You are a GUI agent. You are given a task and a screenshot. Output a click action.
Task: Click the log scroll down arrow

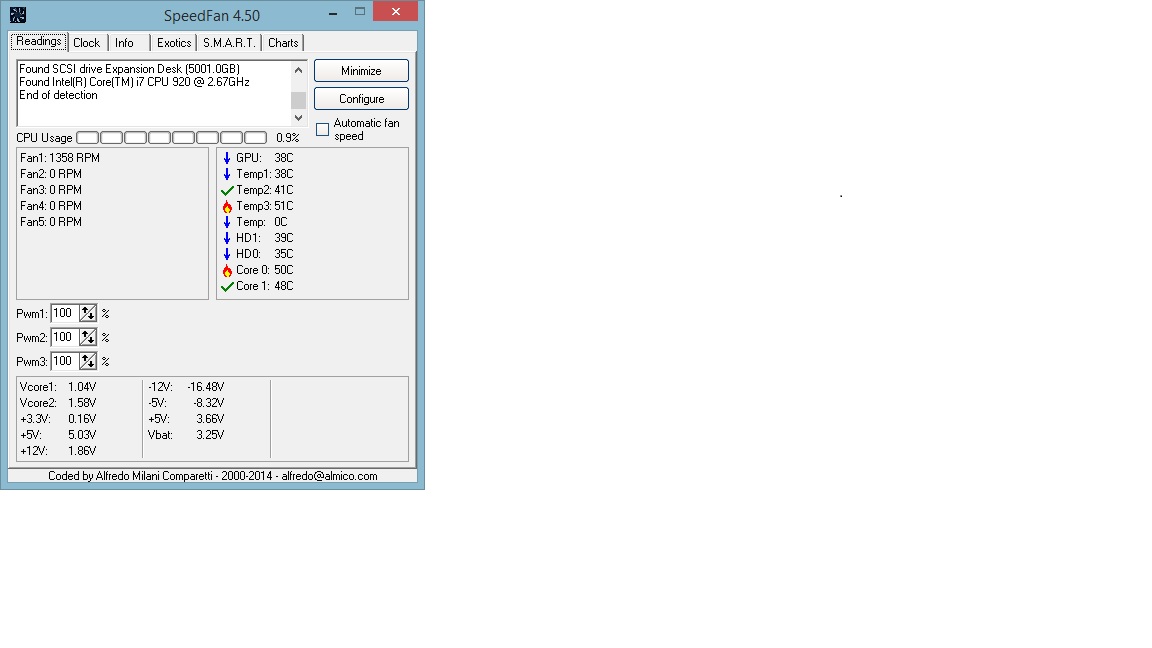(x=298, y=118)
